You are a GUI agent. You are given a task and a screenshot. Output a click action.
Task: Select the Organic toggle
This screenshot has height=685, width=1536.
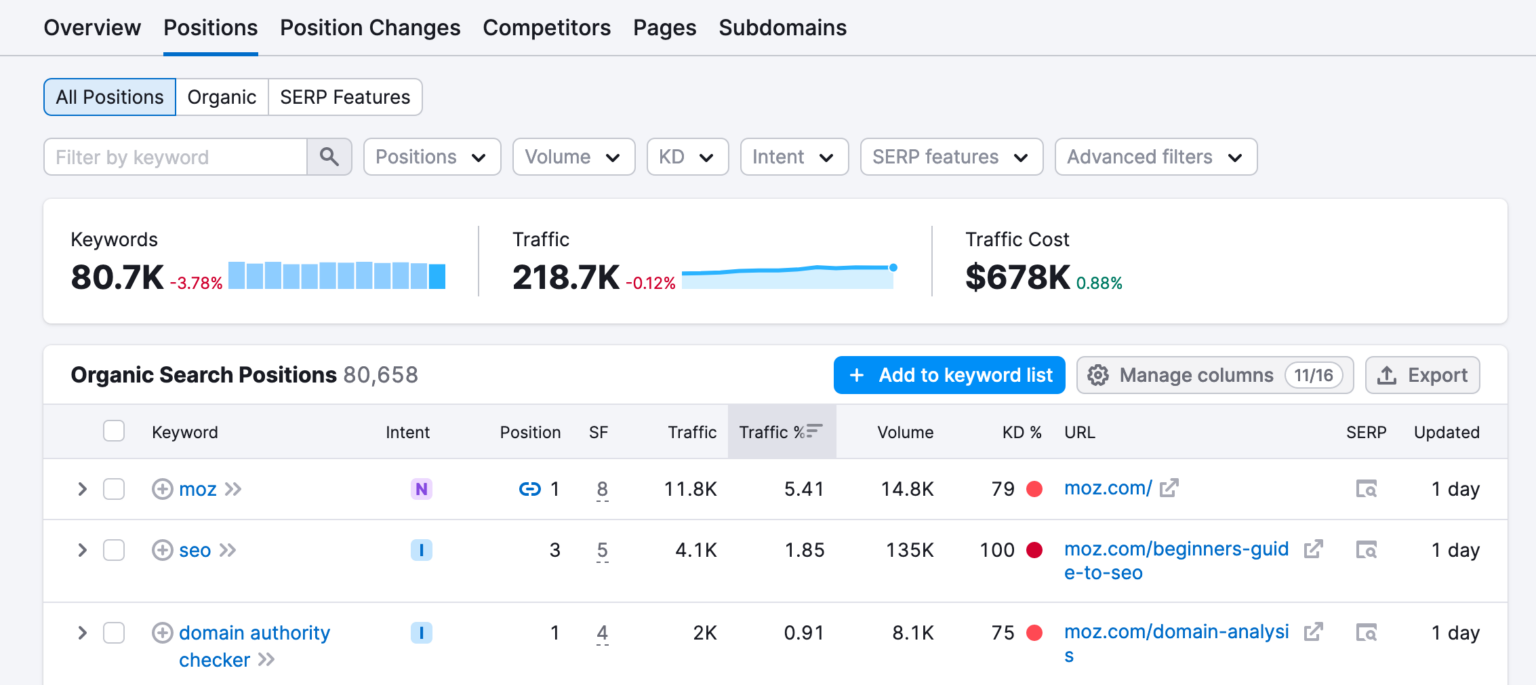click(222, 97)
